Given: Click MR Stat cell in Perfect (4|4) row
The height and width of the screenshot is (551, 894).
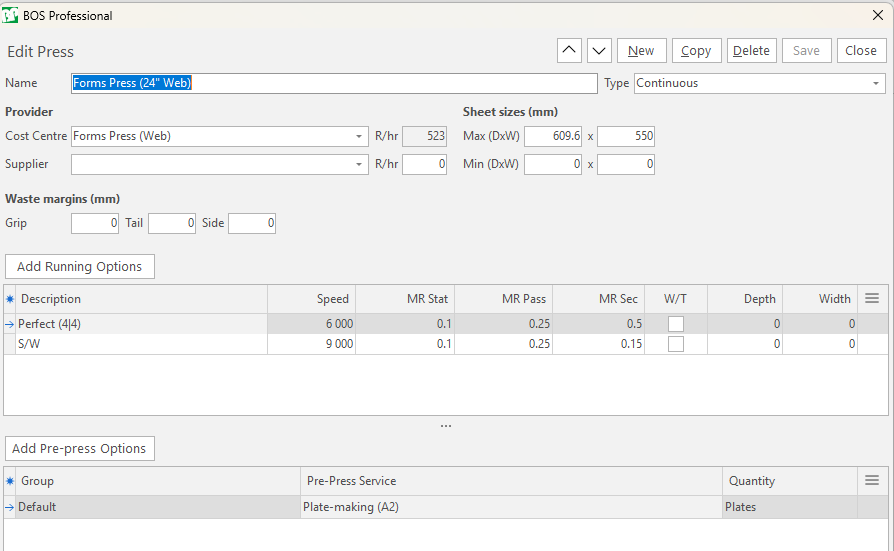Looking at the screenshot, I should (x=405, y=324).
